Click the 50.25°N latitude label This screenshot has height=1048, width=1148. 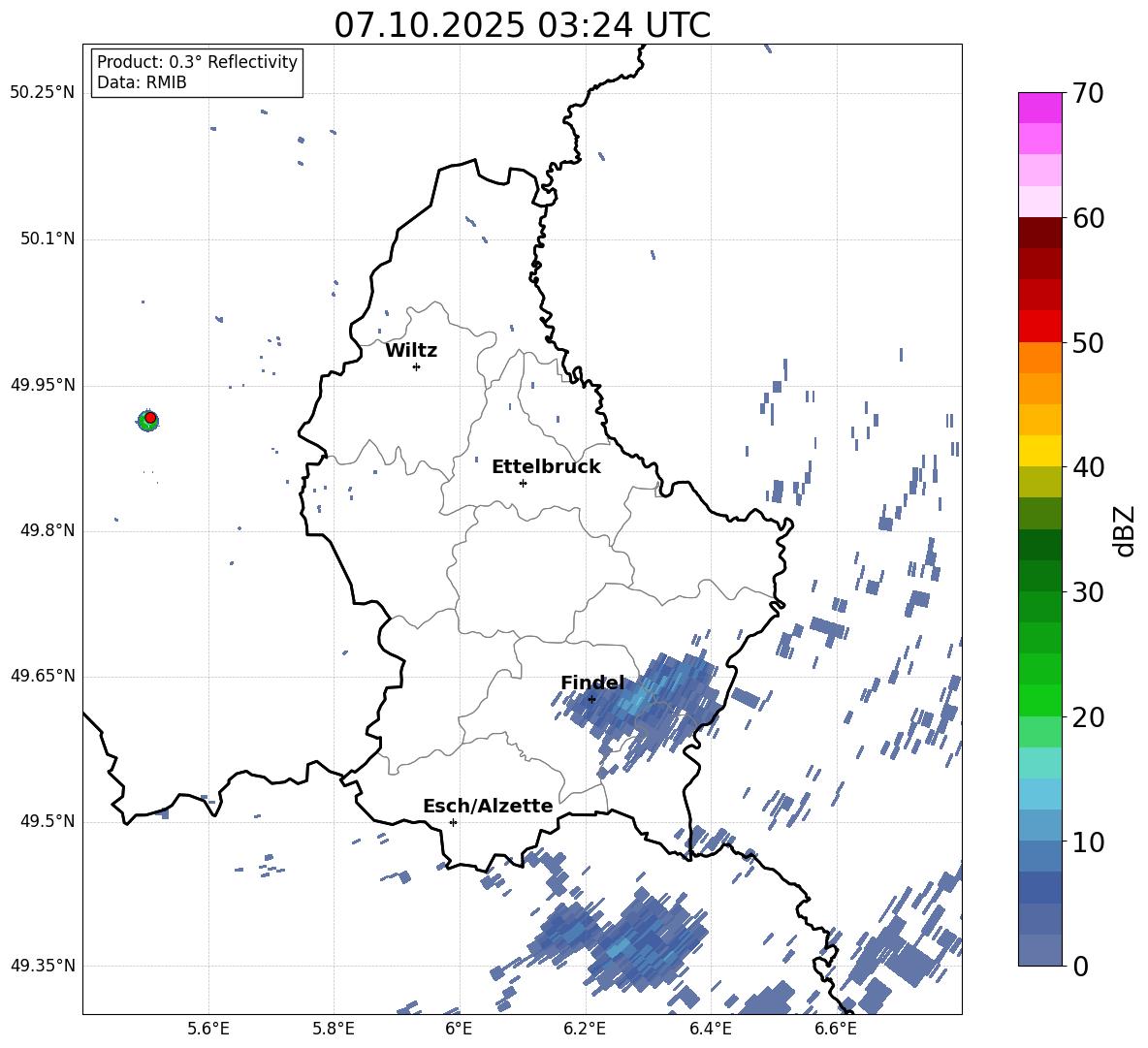(x=43, y=93)
